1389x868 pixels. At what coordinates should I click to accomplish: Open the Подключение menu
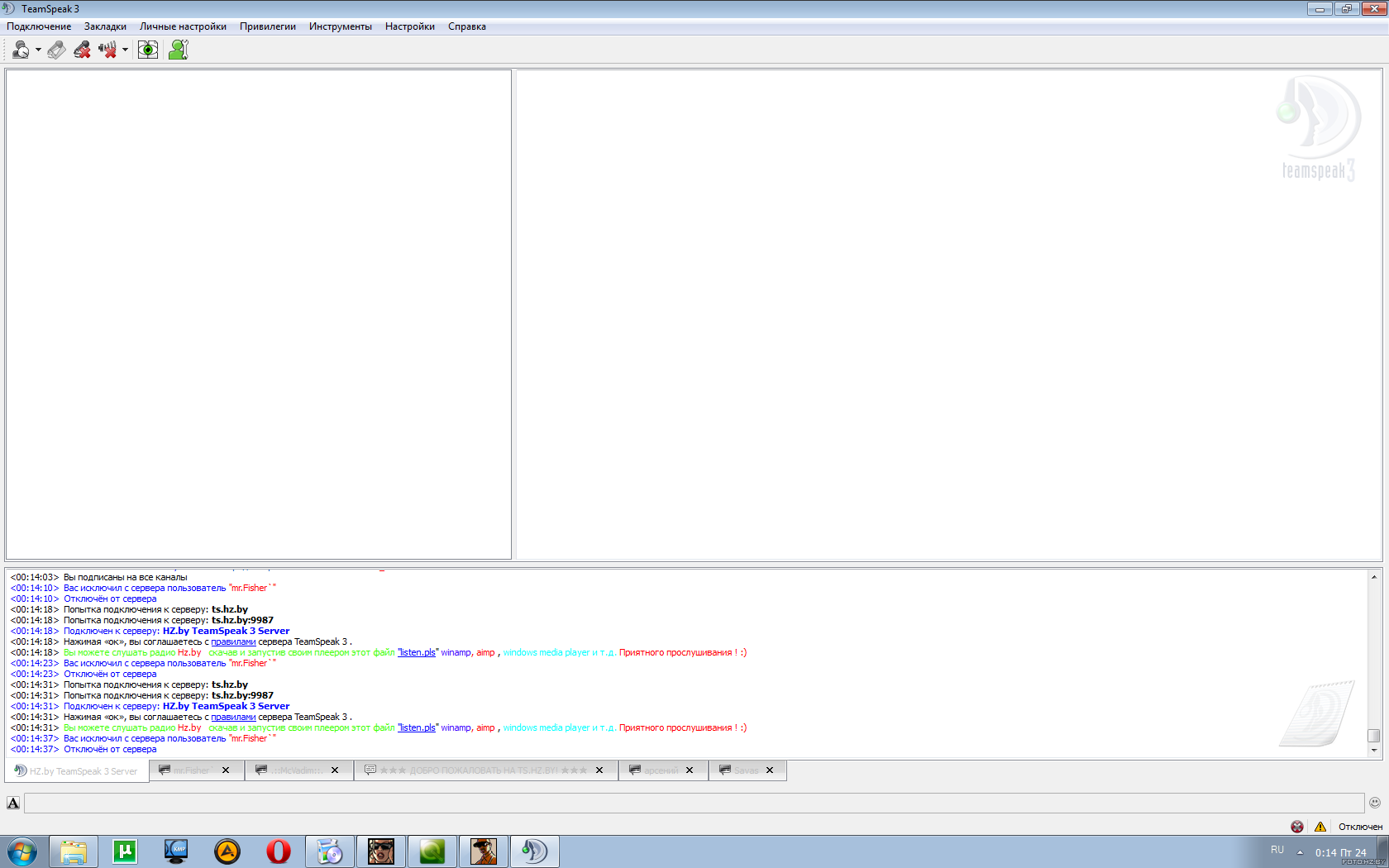(39, 26)
